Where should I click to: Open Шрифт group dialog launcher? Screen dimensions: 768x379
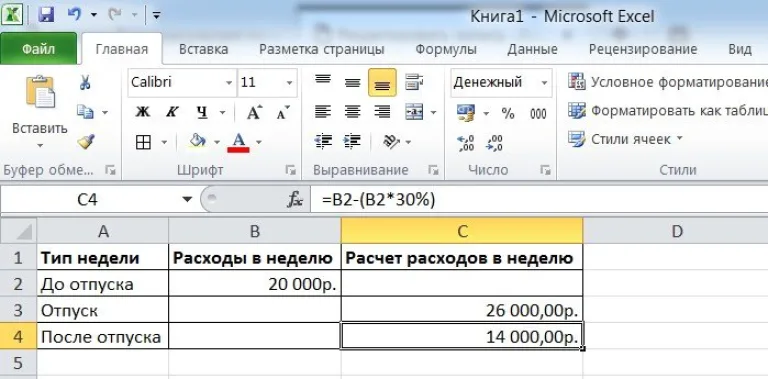coord(291,170)
